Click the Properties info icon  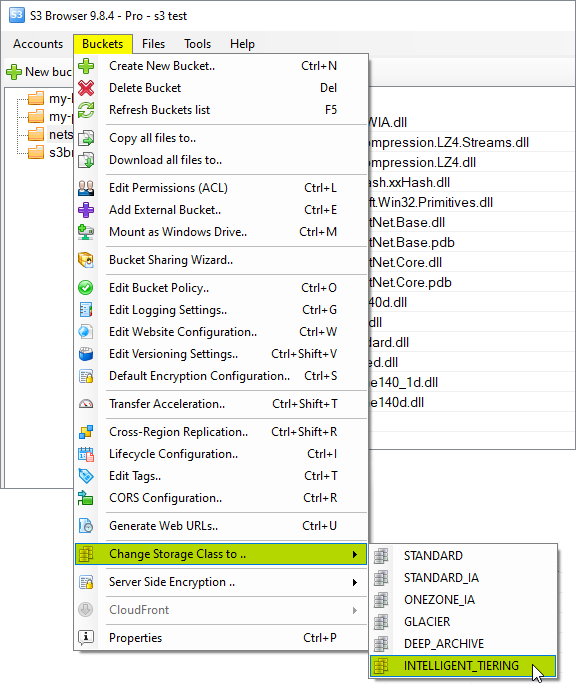[x=86, y=638]
